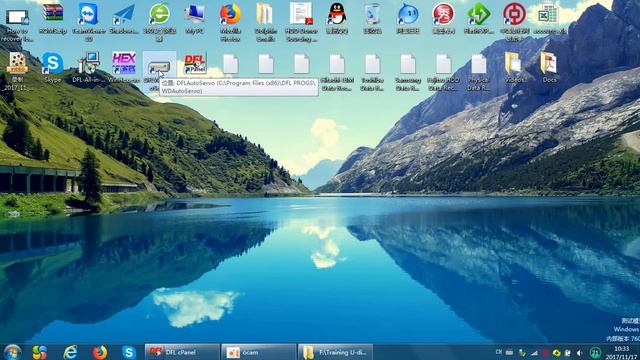The height and width of the screenshot is (360, 640).
Task: Launch Mozilla Firefox from the desktop
Action: pos(230,22)
